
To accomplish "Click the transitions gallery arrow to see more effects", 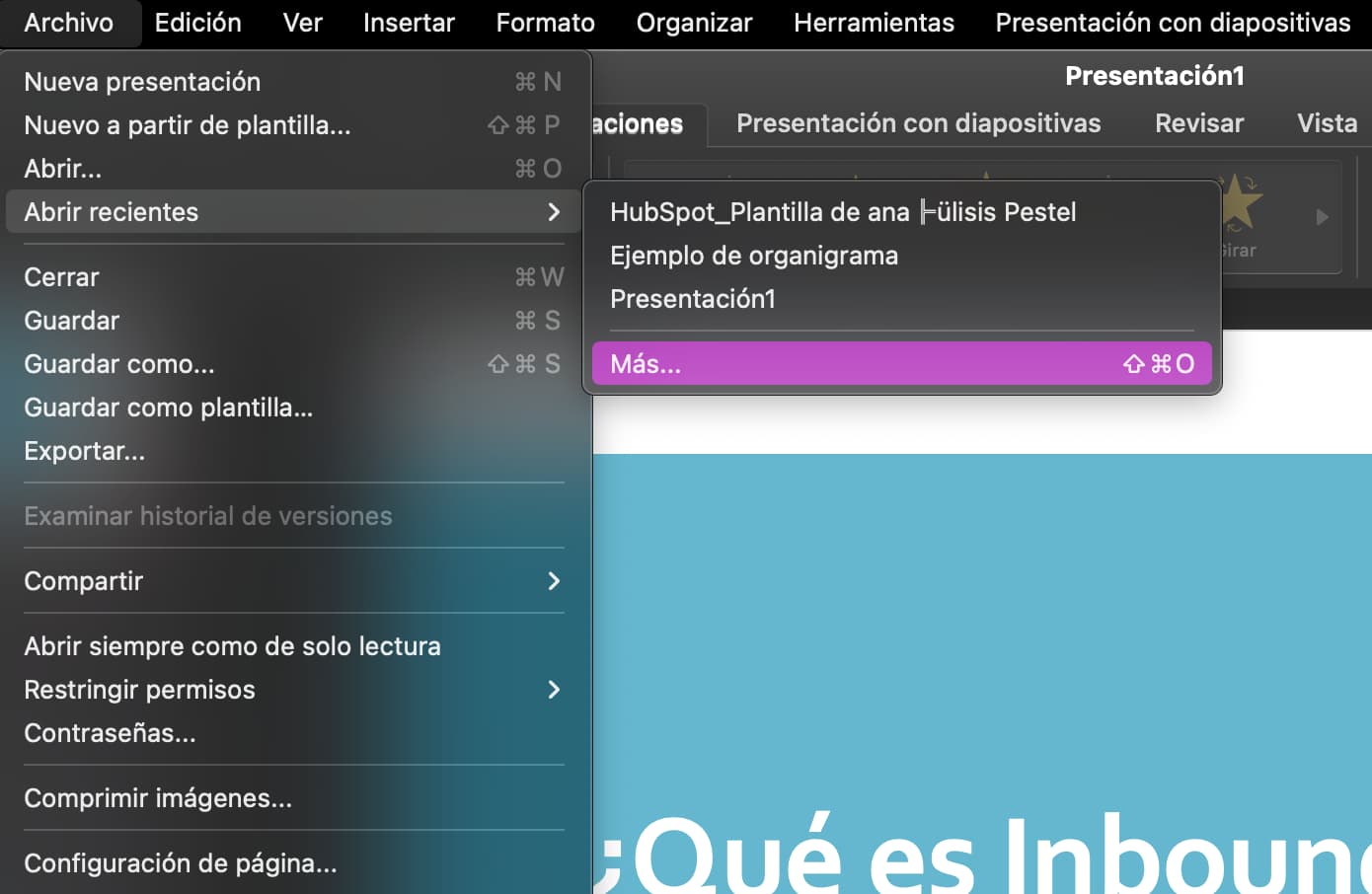I will click(1323, 218).
